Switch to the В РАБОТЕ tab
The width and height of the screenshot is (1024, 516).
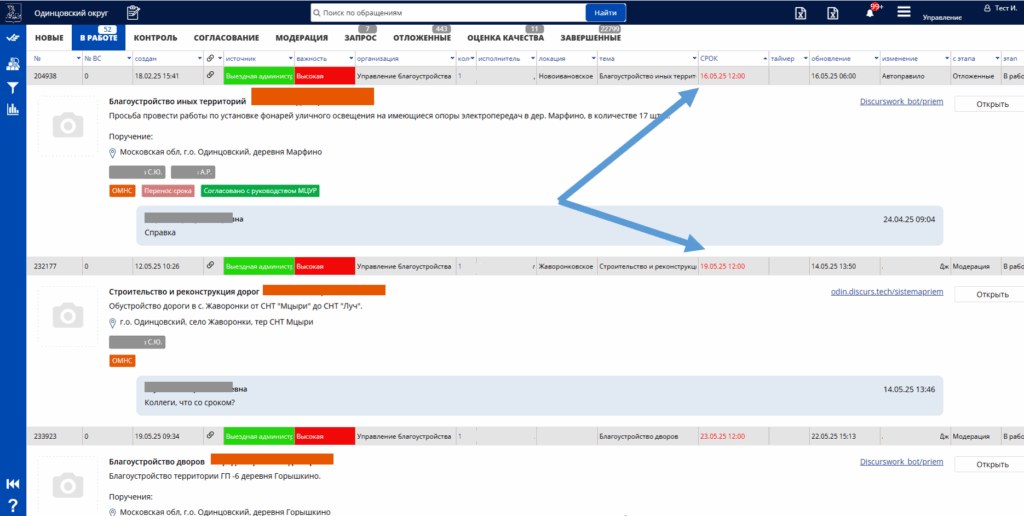(x=98, y=38)
